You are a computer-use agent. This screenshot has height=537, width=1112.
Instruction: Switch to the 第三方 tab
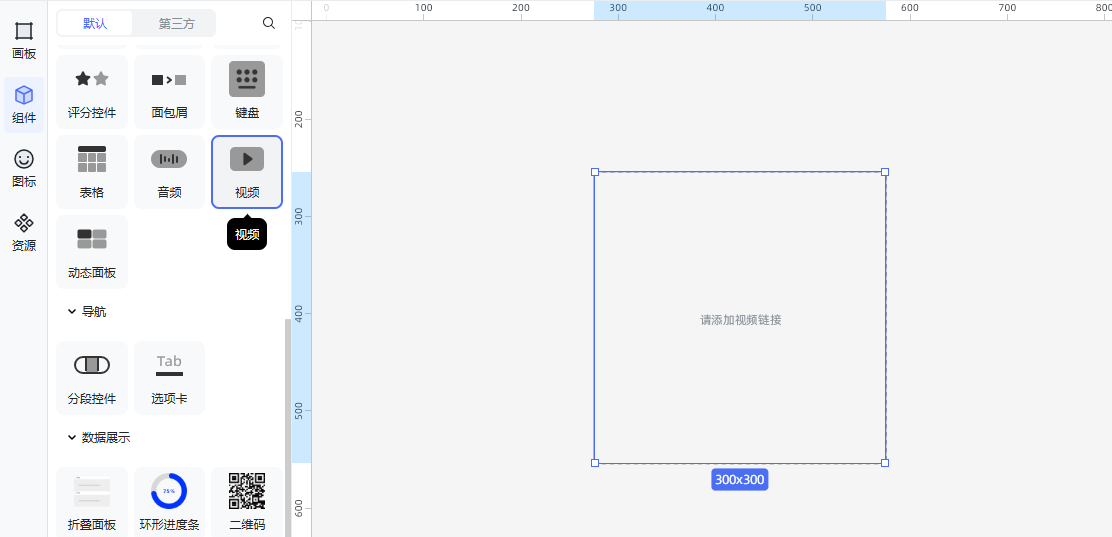pyautogui.click(x=176, y=23)
